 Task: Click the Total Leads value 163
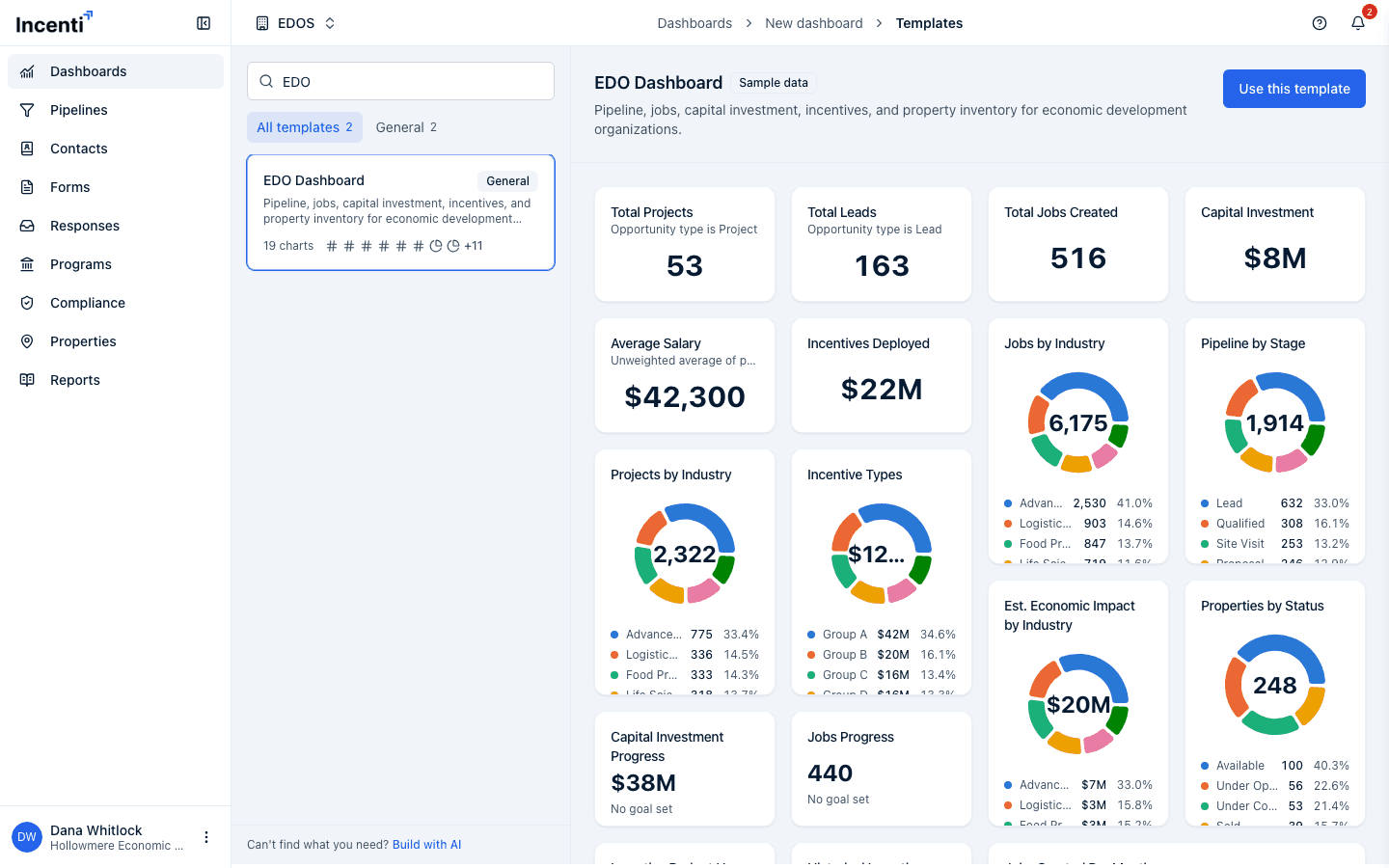click(x=882, y=266)
